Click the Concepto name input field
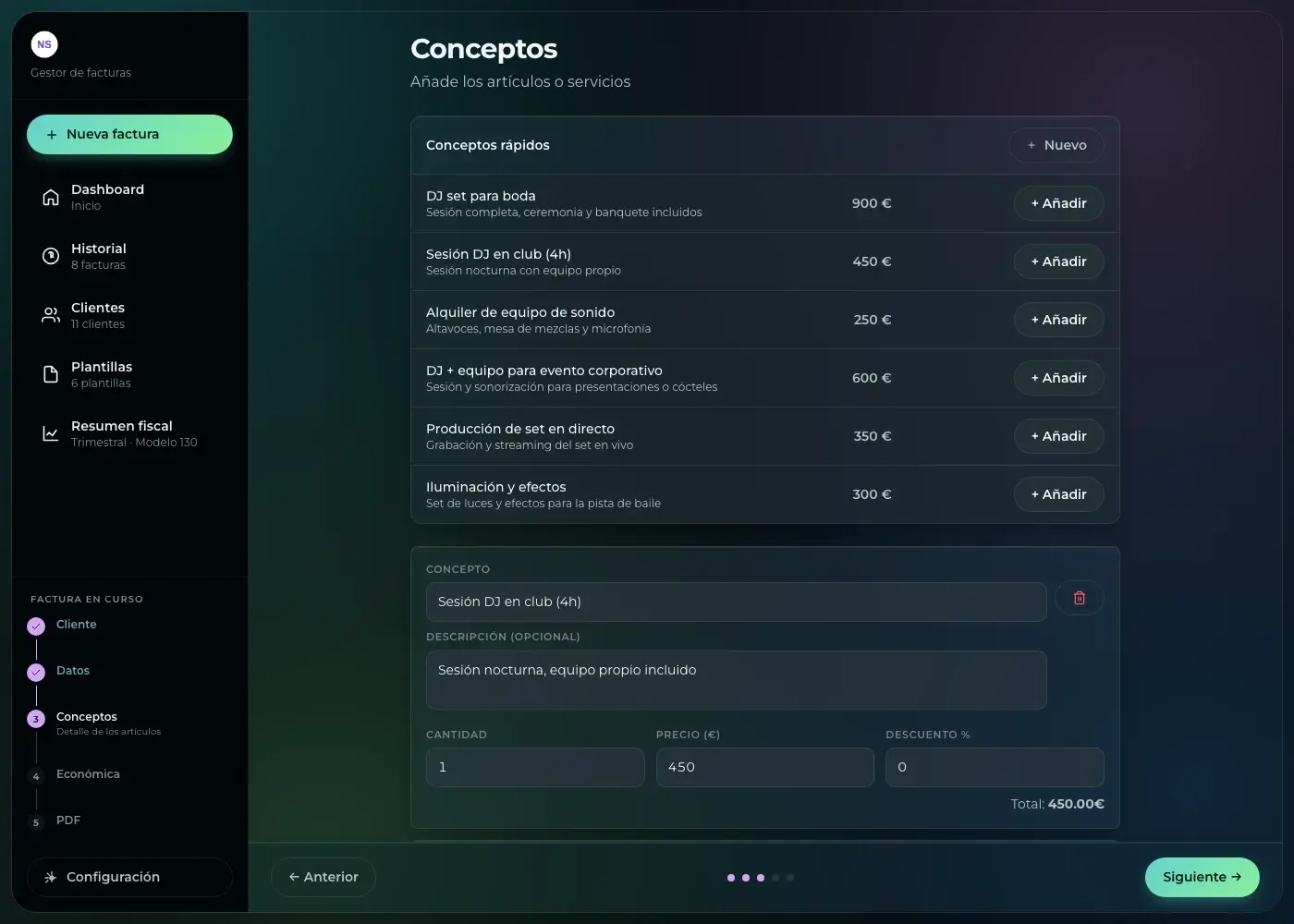The height and width of the screenshot is (924, 1294). click(x=737, y=602)
